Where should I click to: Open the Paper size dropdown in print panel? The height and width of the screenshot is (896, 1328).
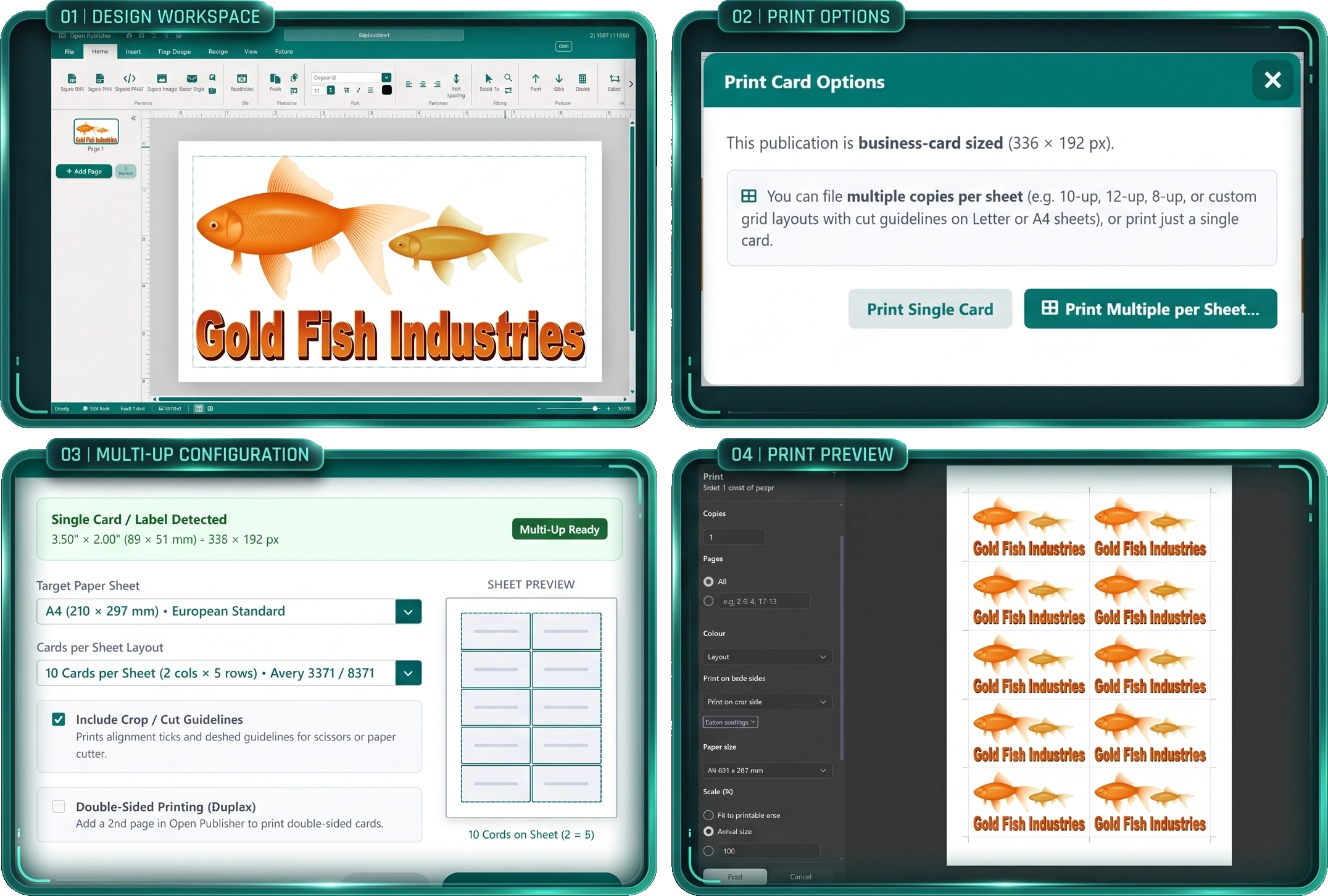tap(767, 770)
